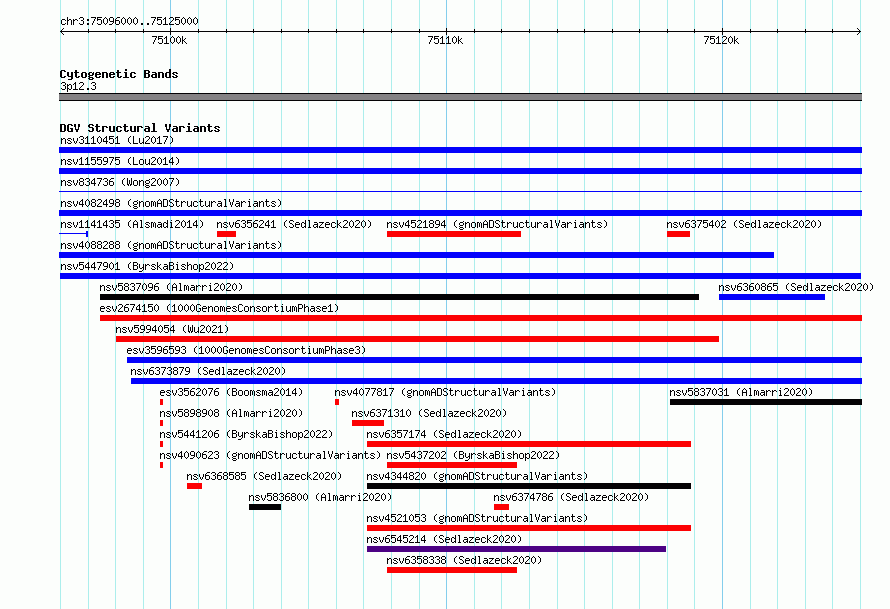Open esv3596593 1000GenomesConsortiumPhase3 label
890x609 pixels.
click(x=246, y=350)
